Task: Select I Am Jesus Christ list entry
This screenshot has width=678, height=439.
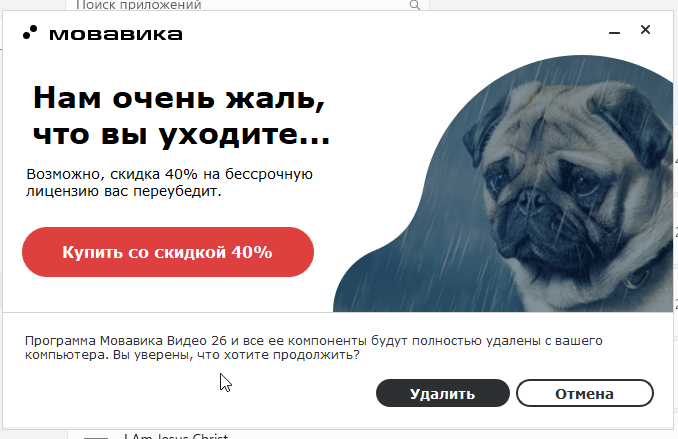Action: 176,436
